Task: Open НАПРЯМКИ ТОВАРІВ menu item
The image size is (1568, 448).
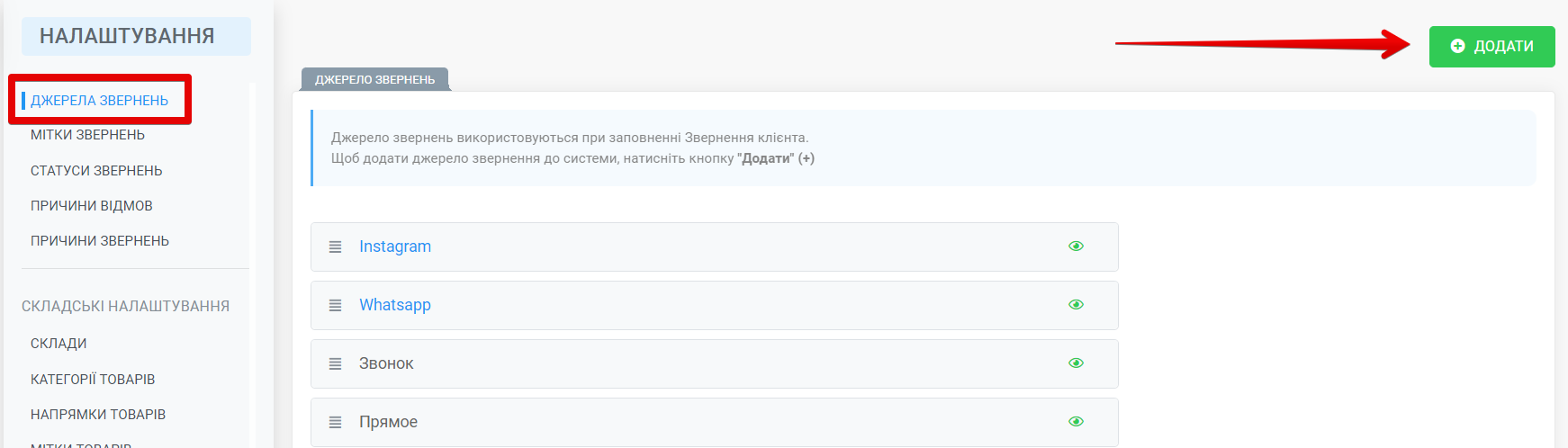Action: pyautogui.click(x=98, y=415)
